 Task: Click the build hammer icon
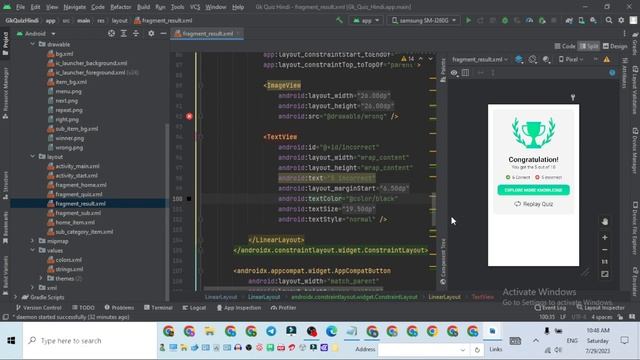coord(339,20)
